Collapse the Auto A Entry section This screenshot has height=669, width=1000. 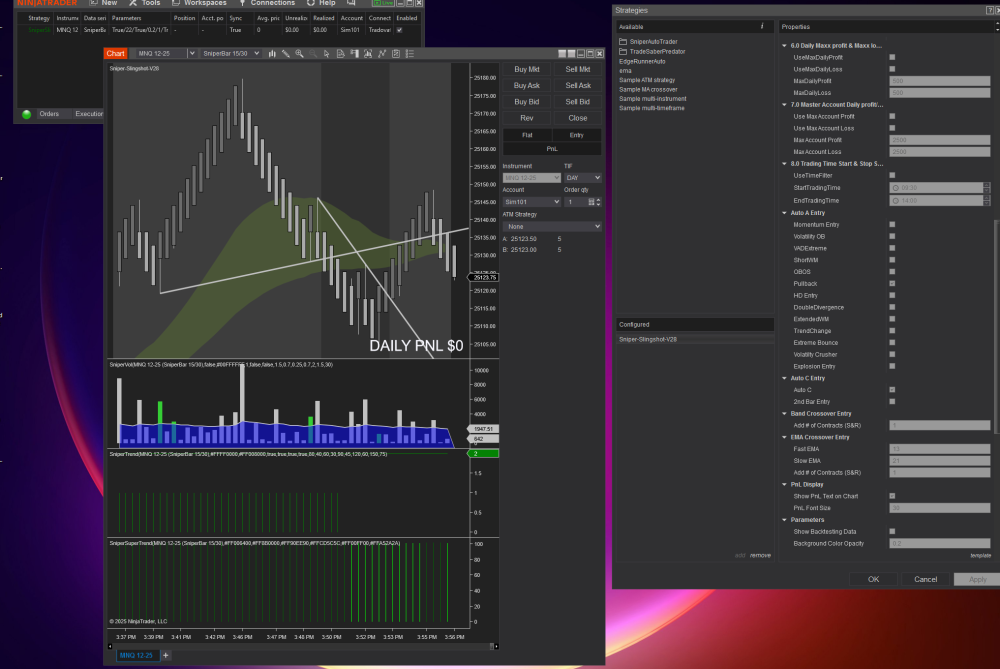(x=783, y=213)
